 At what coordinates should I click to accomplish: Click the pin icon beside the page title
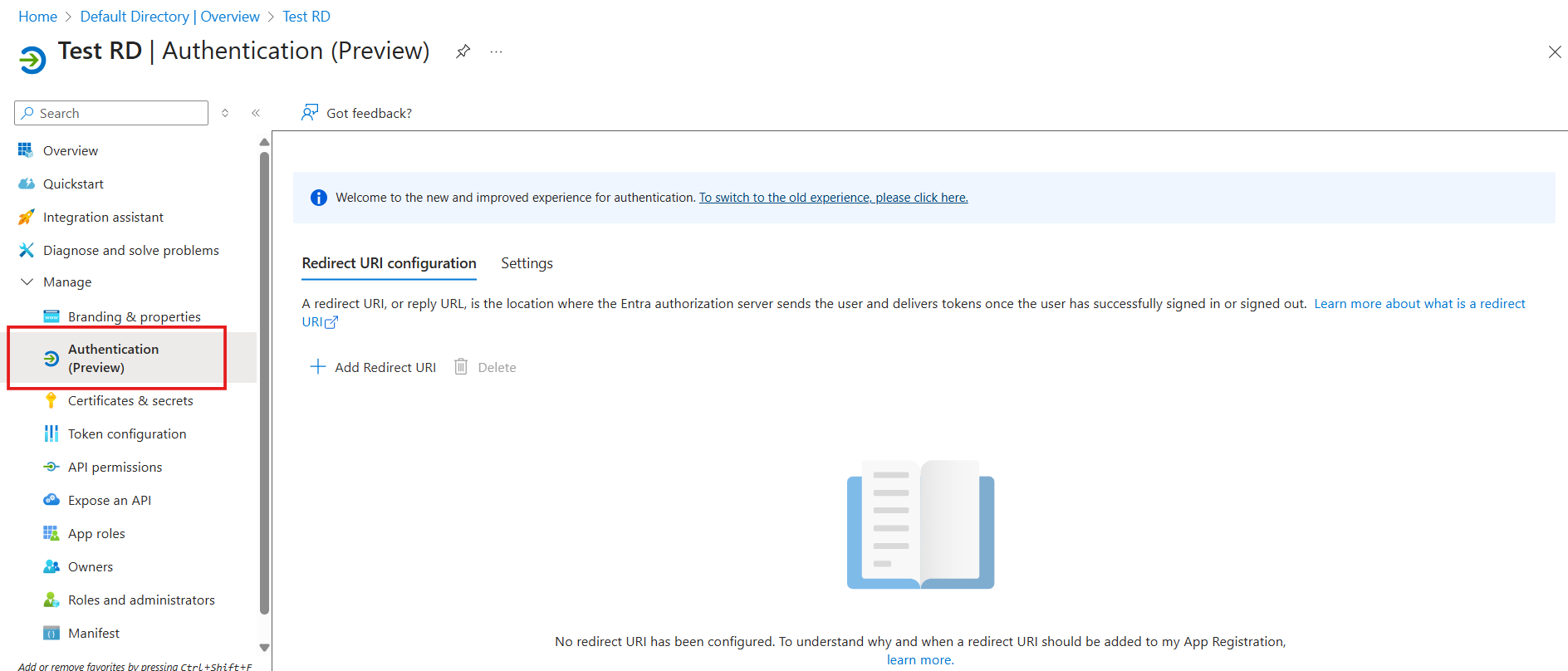tap(463, 51)
